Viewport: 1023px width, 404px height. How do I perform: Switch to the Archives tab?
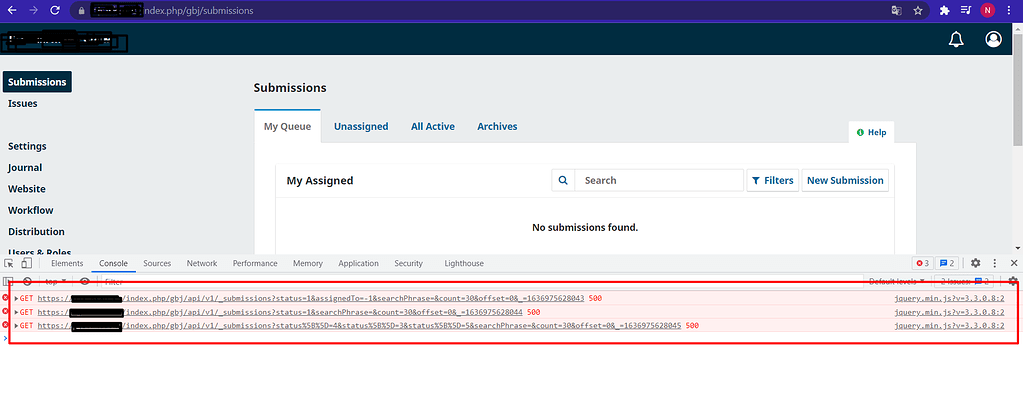497,126
